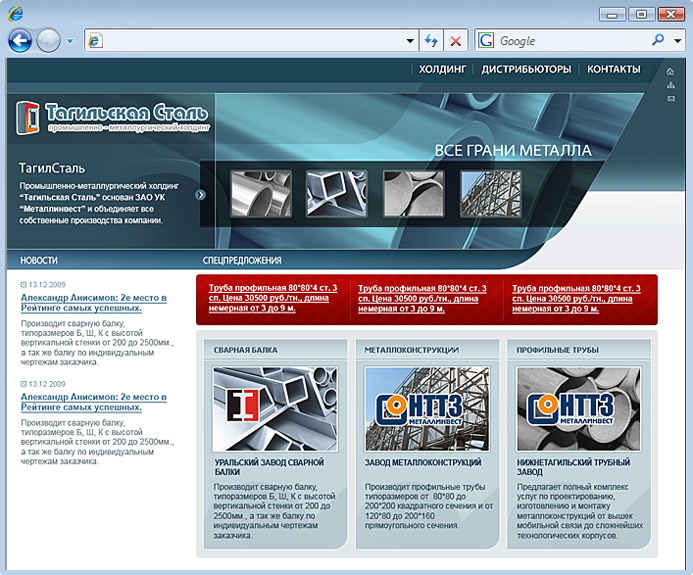Click the ПРОФИЛЬНЫЕ ТРУБЫ card header
Screen dimensions: 693x575
tap(579, 350)
